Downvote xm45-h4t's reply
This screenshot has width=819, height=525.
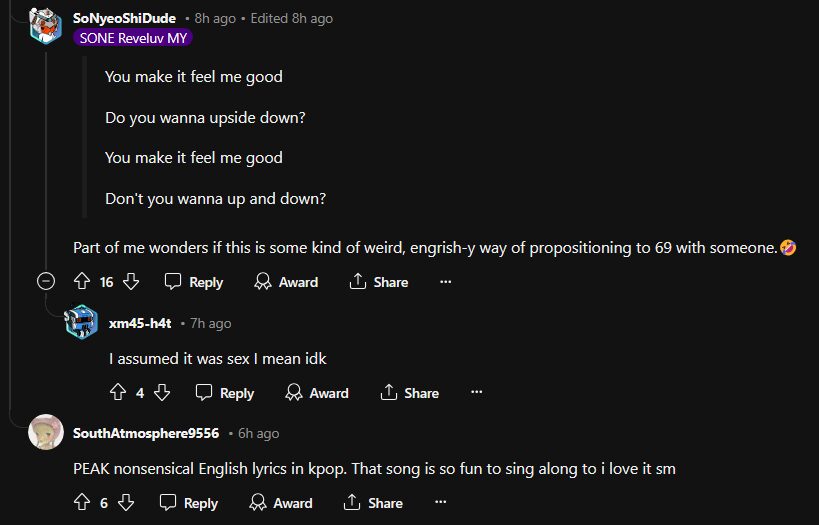point(161,393)
